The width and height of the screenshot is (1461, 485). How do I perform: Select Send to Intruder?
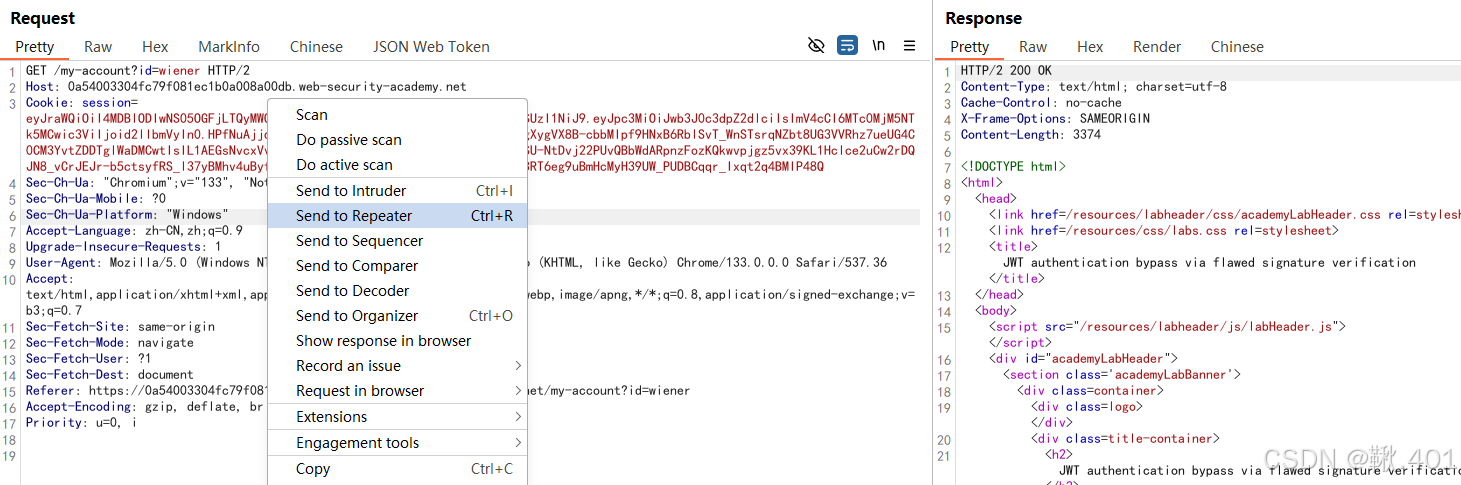(x=397, y=191)
